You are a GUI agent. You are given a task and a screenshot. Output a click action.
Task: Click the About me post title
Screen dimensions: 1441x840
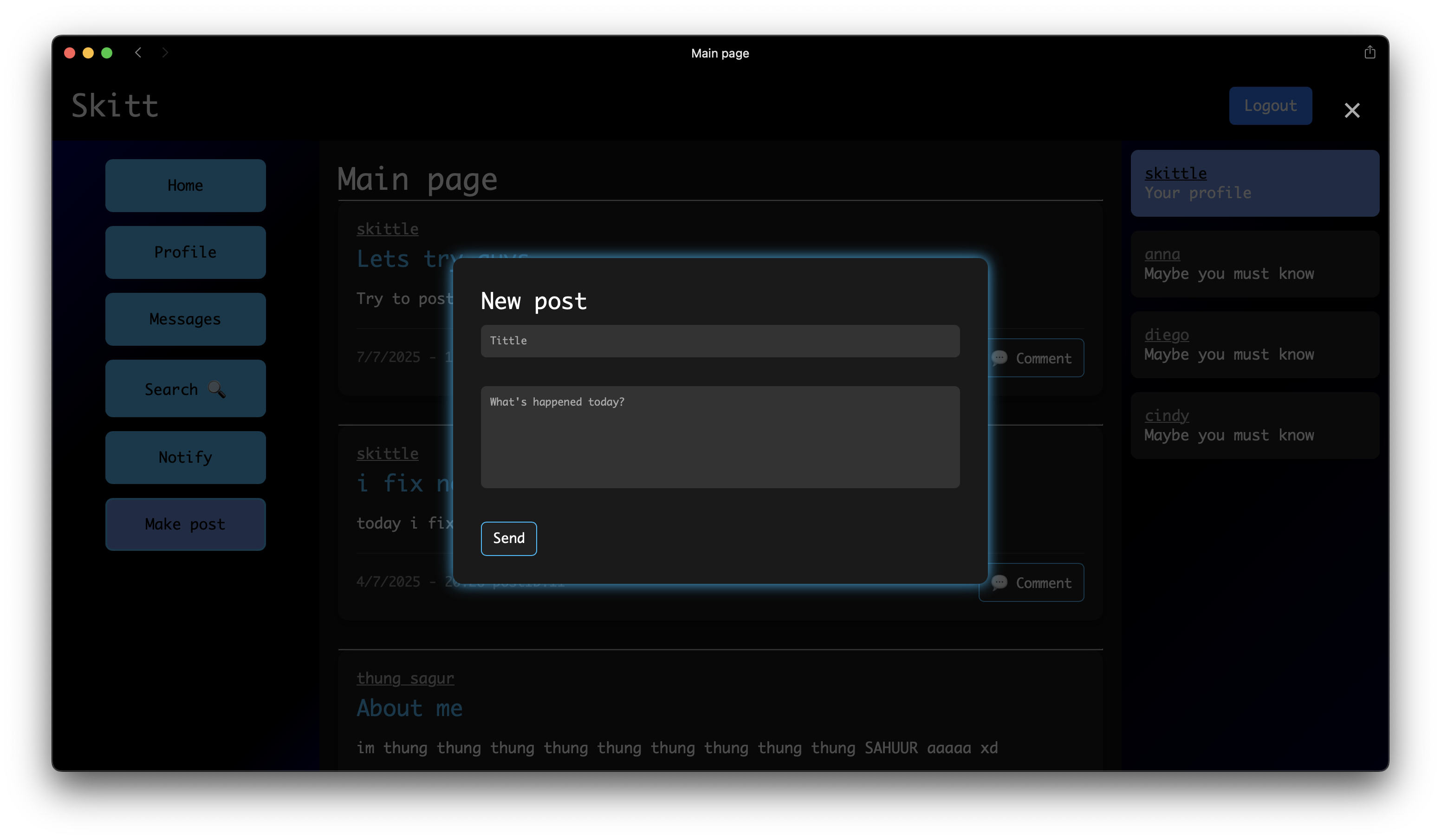pos(409,709)
